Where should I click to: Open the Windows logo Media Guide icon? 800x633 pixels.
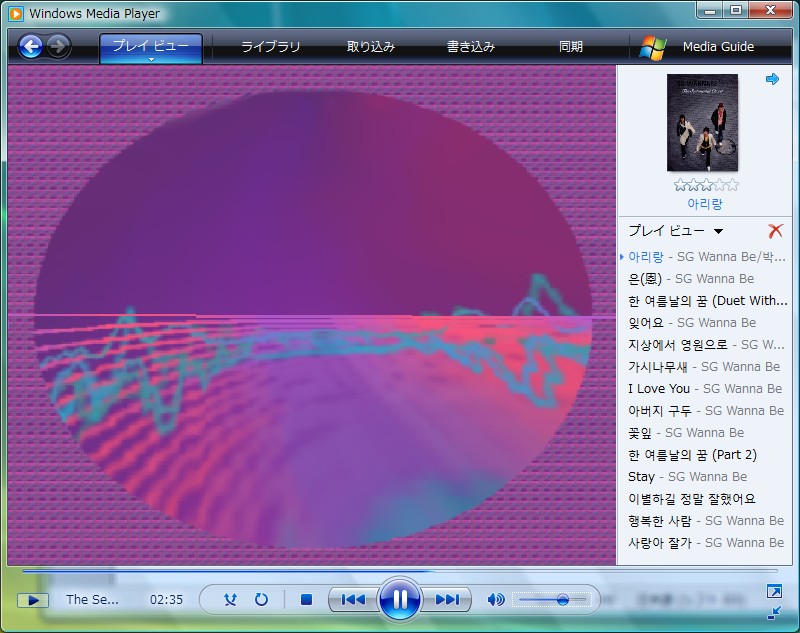pos(653,47)
